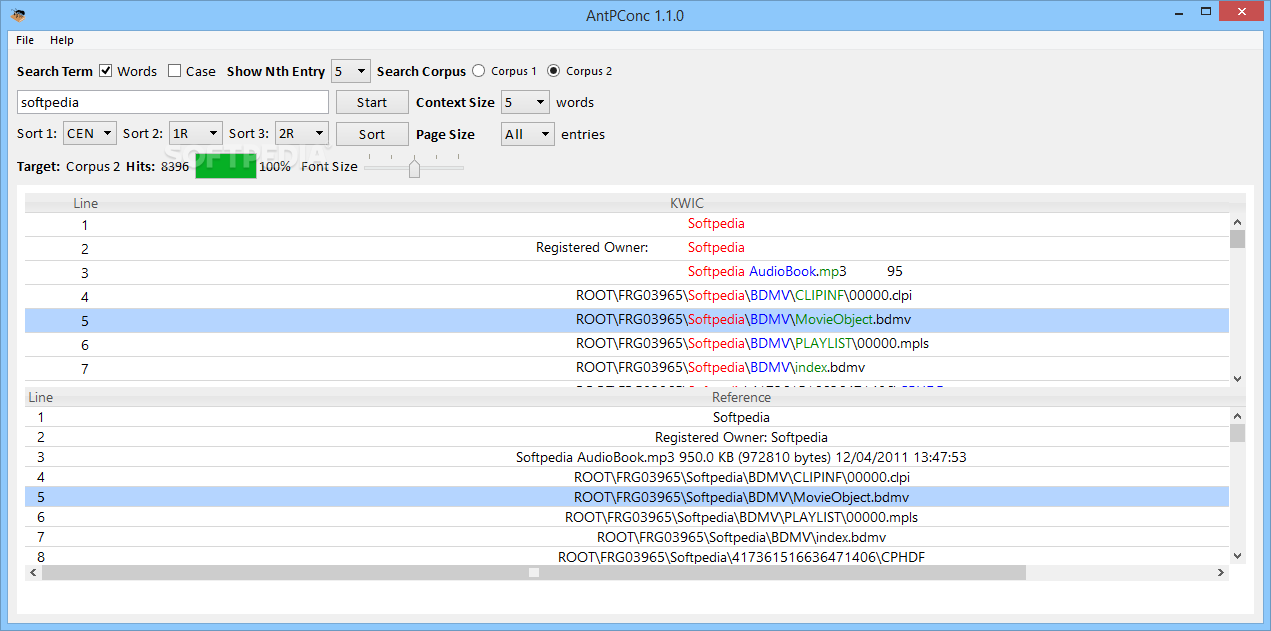Open the Sort 3 2R dropdown
Image resolution: width=1271 pixels, height=631 pixels.
[x=301, y=133]
